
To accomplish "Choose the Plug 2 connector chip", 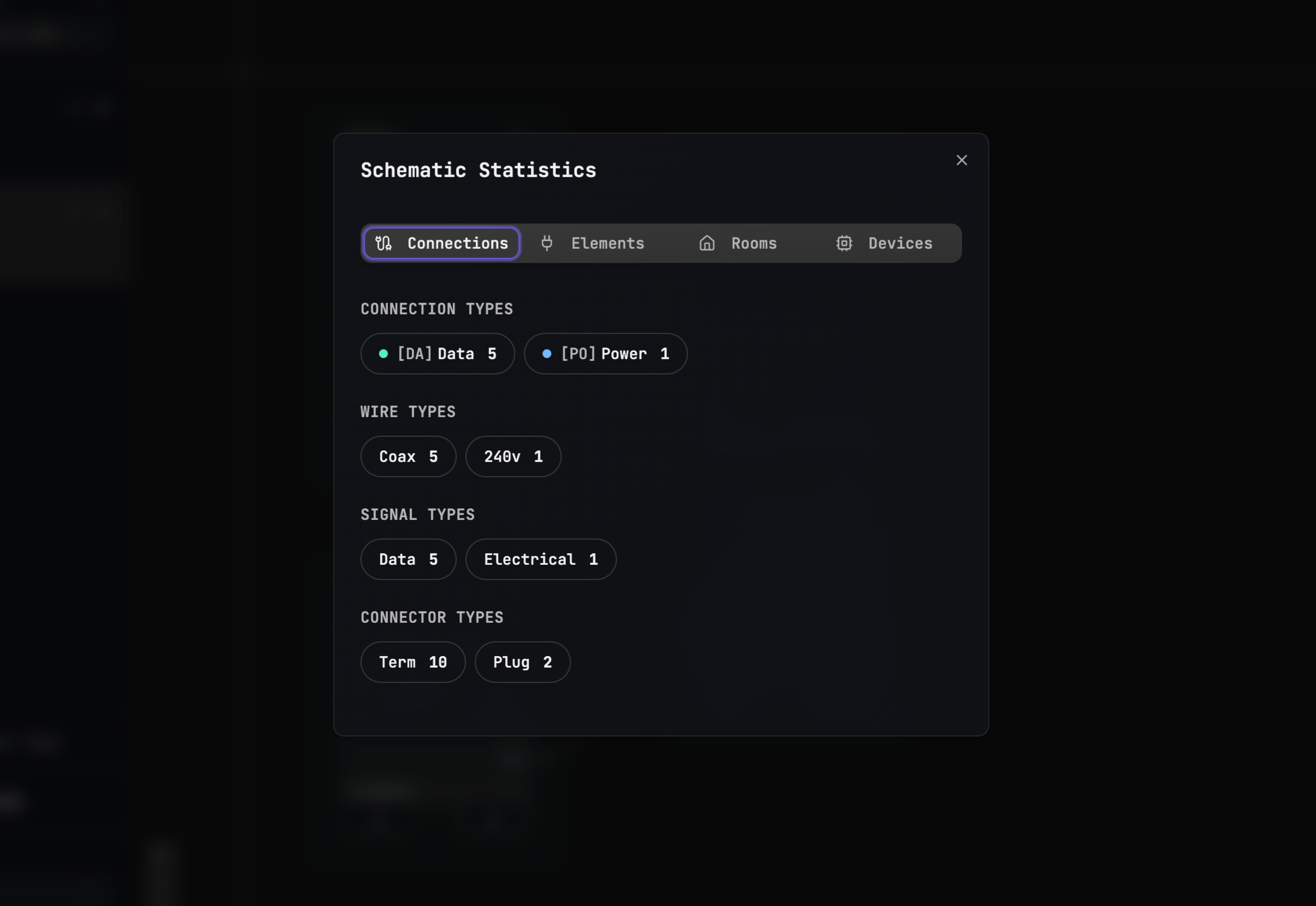I will [522, 663].
